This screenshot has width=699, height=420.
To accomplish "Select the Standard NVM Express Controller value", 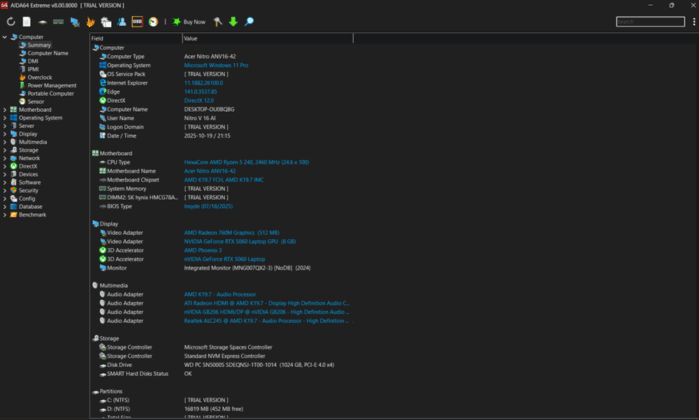I will click(225, 356).
